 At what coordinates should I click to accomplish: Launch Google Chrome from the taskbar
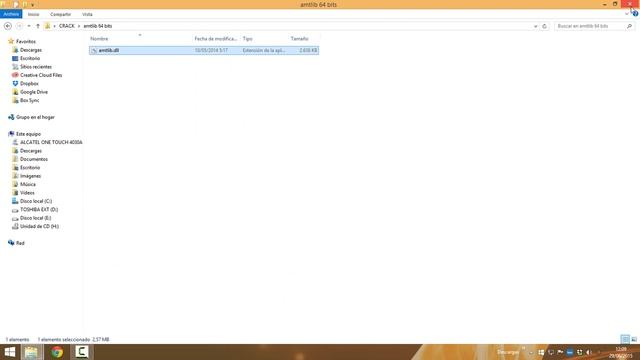[57, 352]
